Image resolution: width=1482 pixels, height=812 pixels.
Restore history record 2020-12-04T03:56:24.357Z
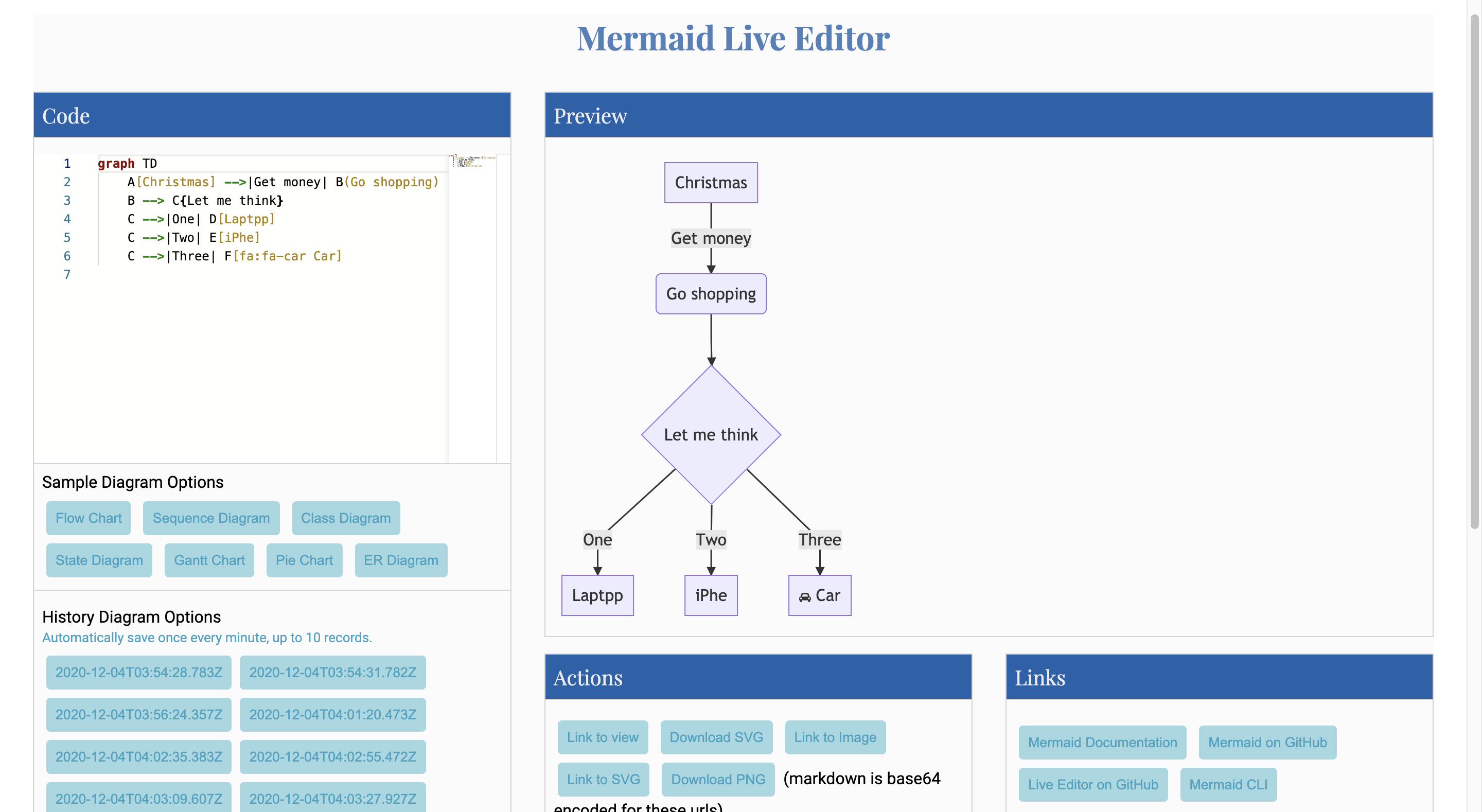coord(138,714)
